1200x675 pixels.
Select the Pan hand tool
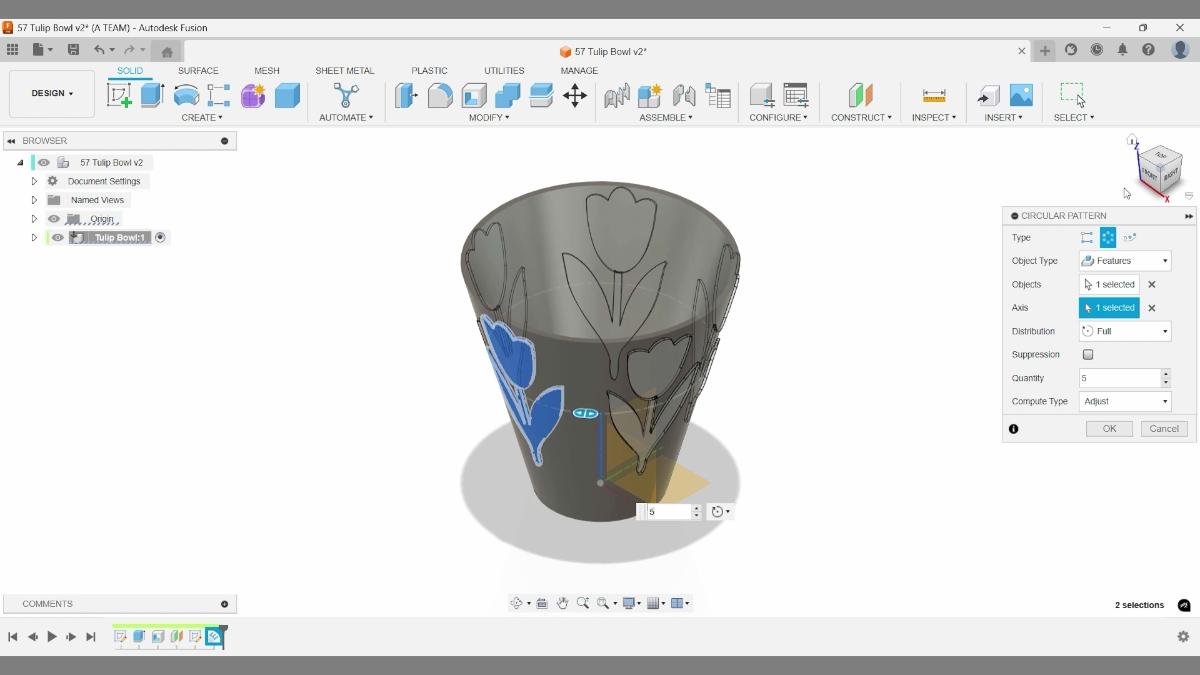click(x=562, y=603)
